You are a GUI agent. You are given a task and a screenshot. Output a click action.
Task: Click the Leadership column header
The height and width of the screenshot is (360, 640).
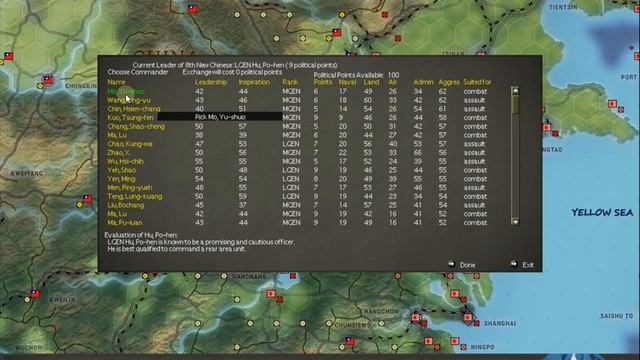[x=211, y=82]
